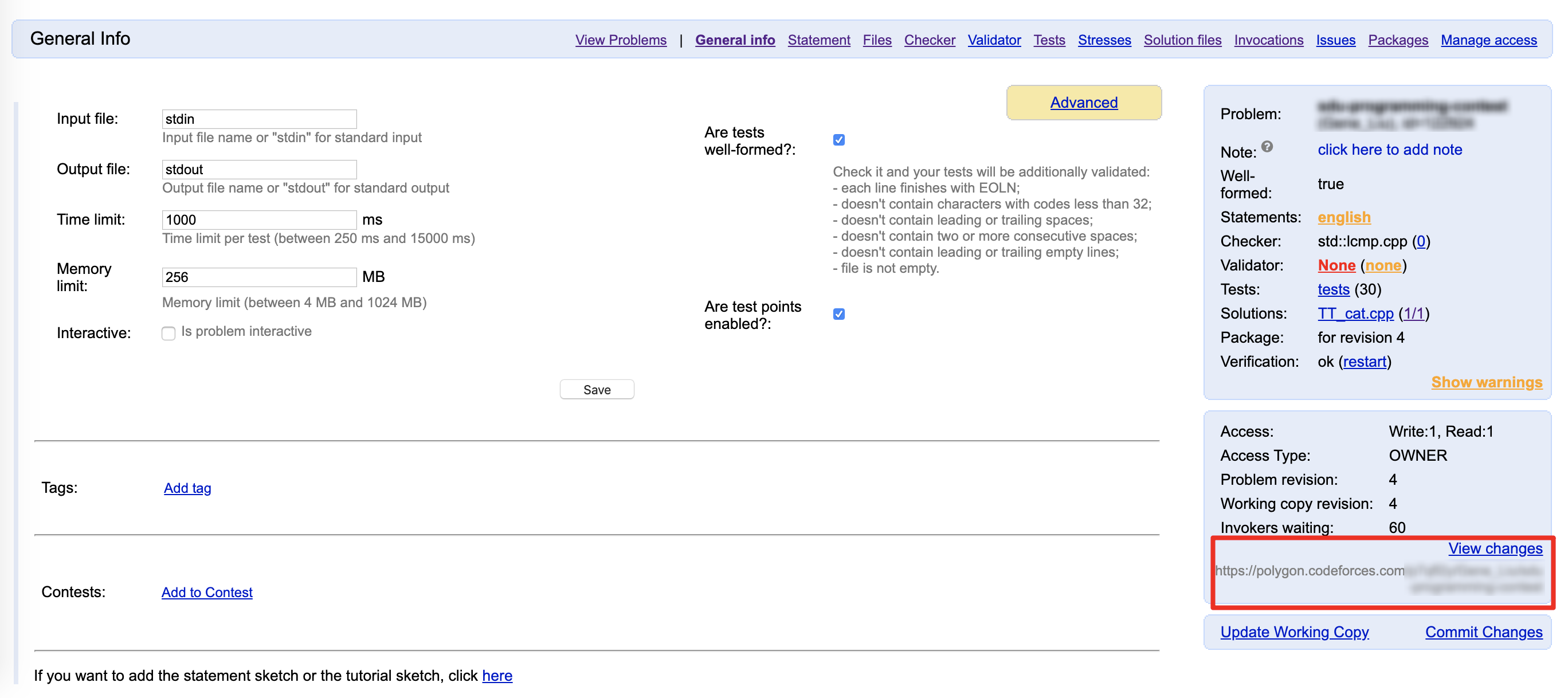1568x698 pixels.
Task: Click the 'Write:1, Read:1' access value
Action: pos(1441,432)
